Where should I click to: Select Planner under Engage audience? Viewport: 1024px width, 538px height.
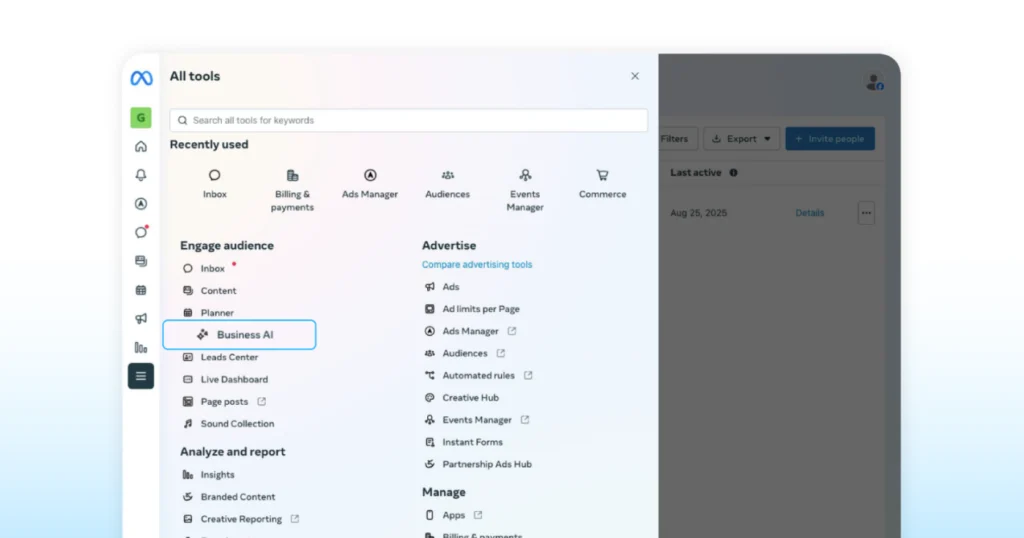click(x=217, y=313)
